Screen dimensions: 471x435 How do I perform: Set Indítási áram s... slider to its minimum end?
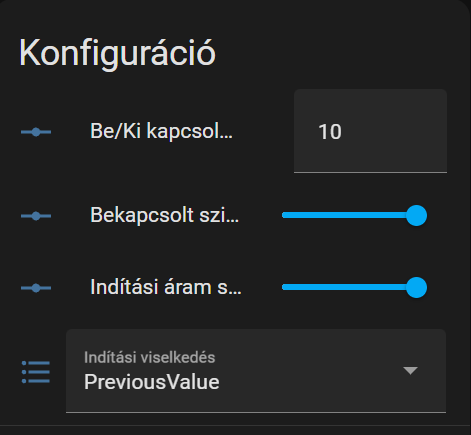(283, 287)
